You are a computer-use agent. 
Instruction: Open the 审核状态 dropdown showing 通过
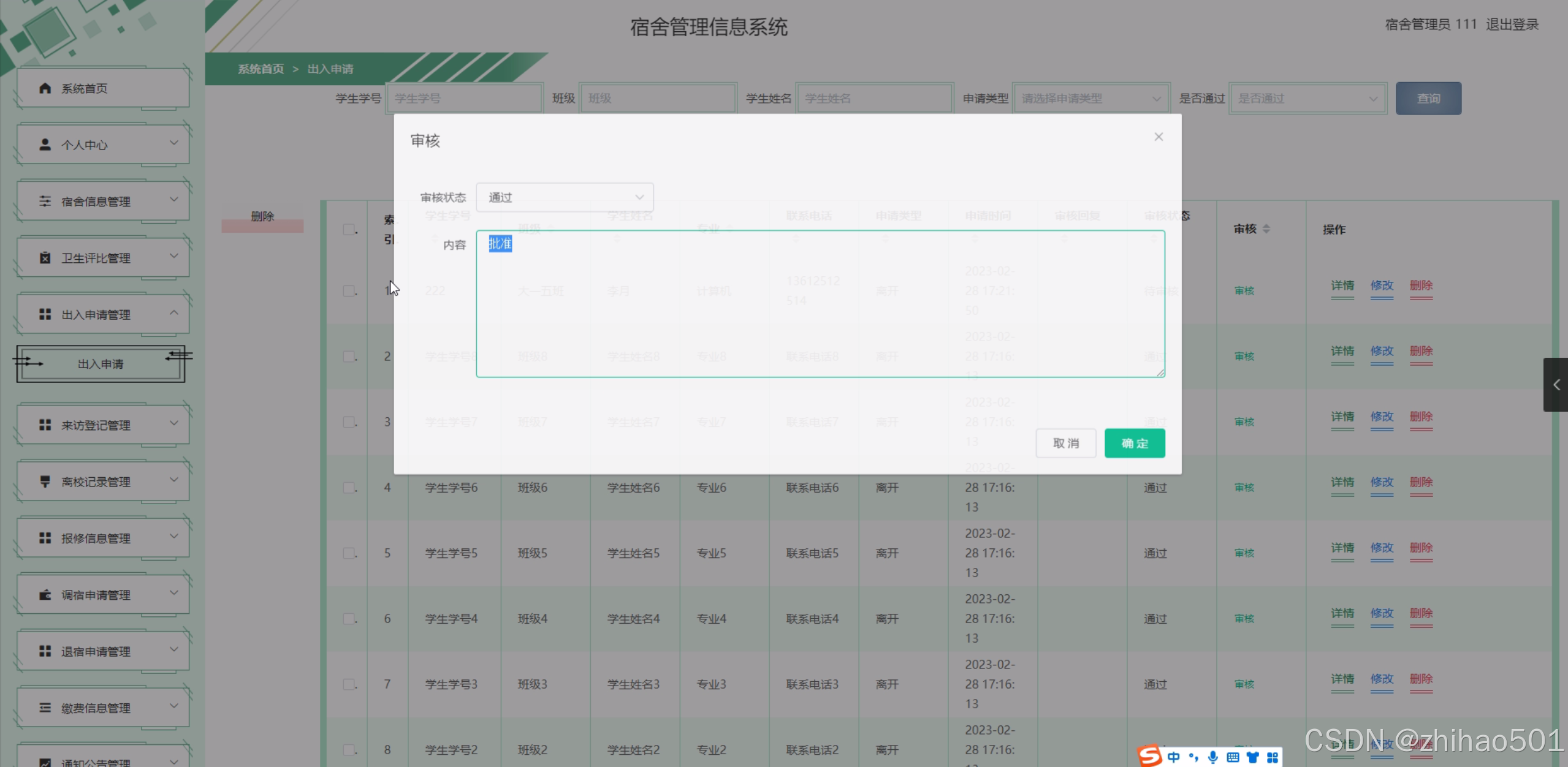[x=565, y=197]
